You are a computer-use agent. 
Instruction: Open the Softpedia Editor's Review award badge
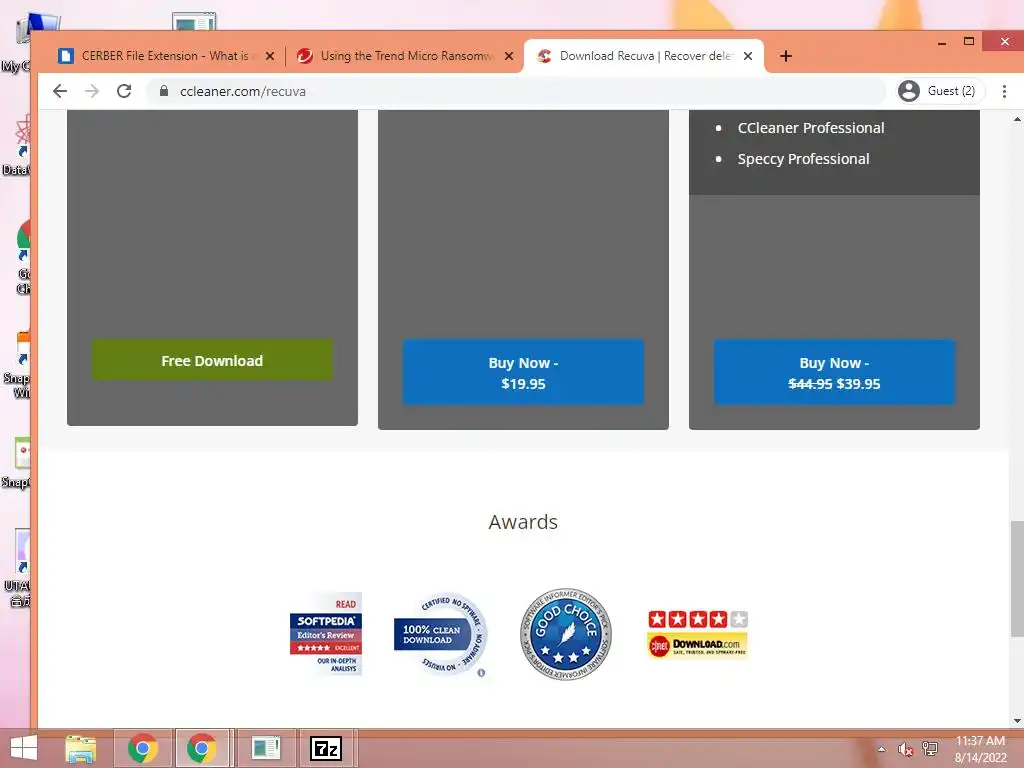[x=326, y=633]
